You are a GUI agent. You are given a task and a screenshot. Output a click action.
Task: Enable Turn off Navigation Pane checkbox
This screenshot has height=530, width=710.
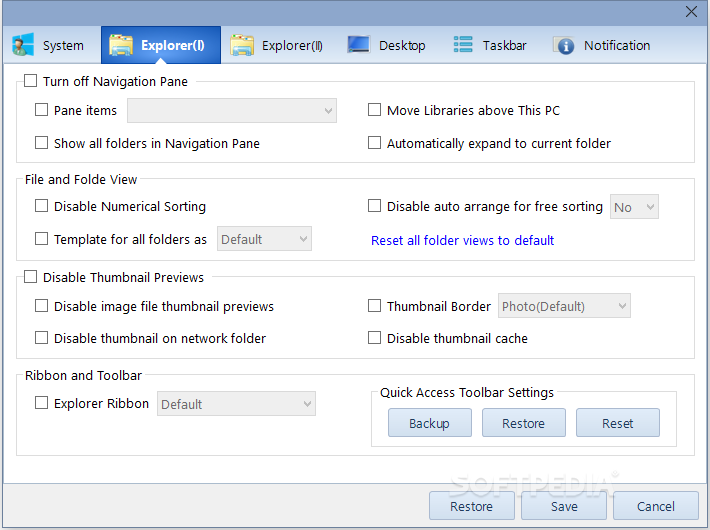click(x=31, y=81)
